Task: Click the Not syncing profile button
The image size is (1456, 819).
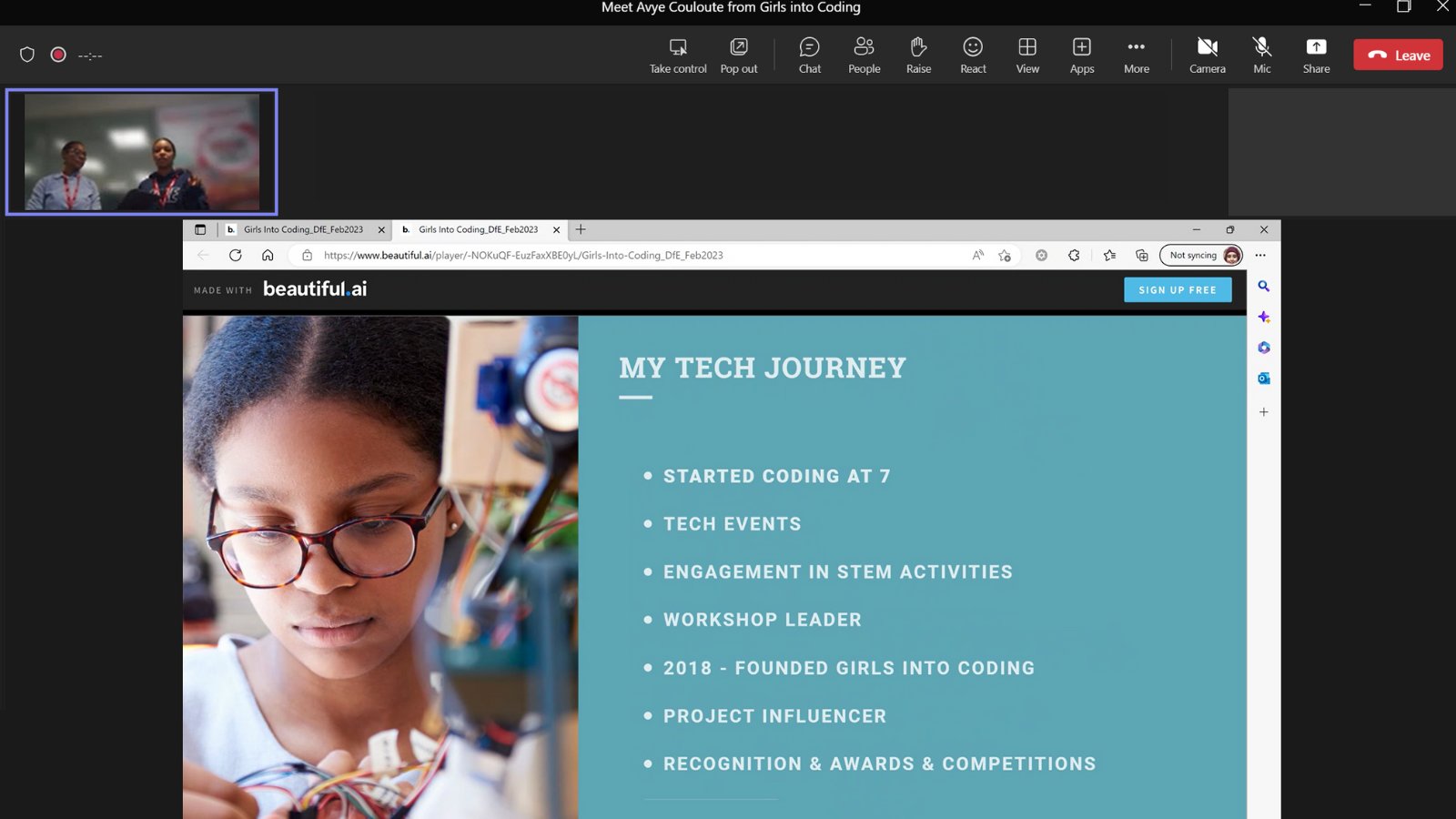Action: [1202, 256]
